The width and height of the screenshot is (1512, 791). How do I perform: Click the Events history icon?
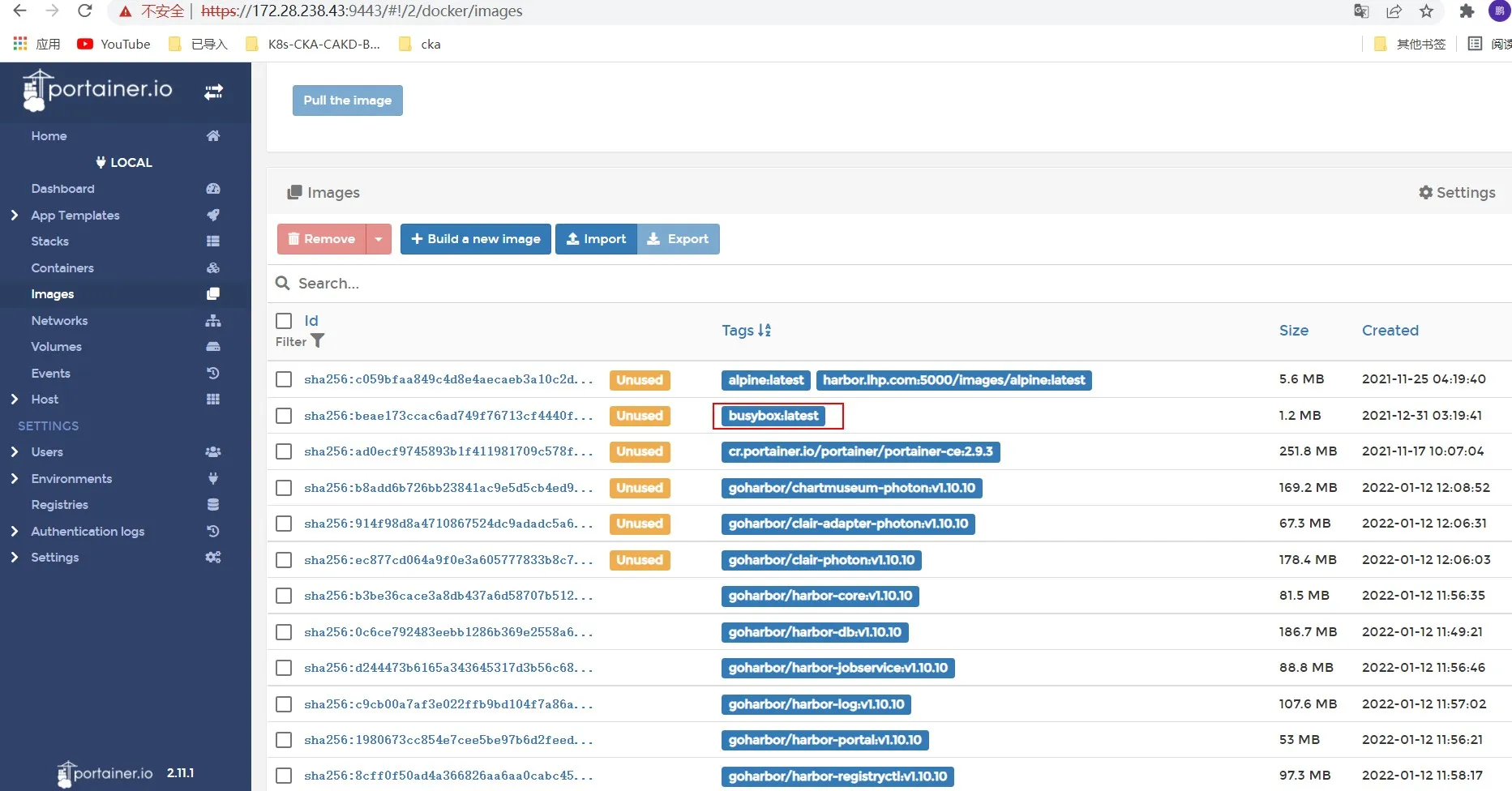pyautogui.click(x=213, y=373)
